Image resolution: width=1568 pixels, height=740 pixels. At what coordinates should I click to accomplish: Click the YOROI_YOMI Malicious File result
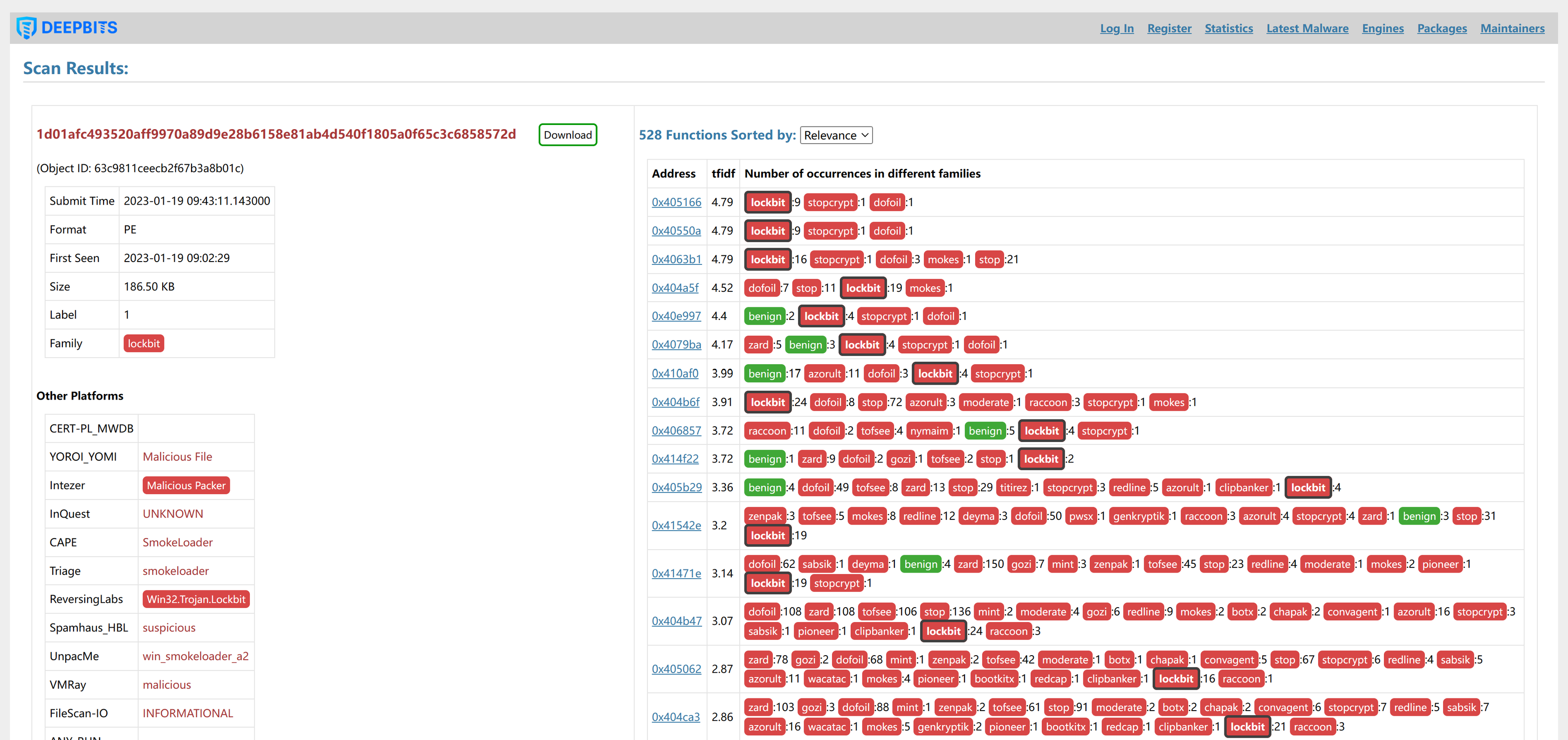[x=177, y=457]
